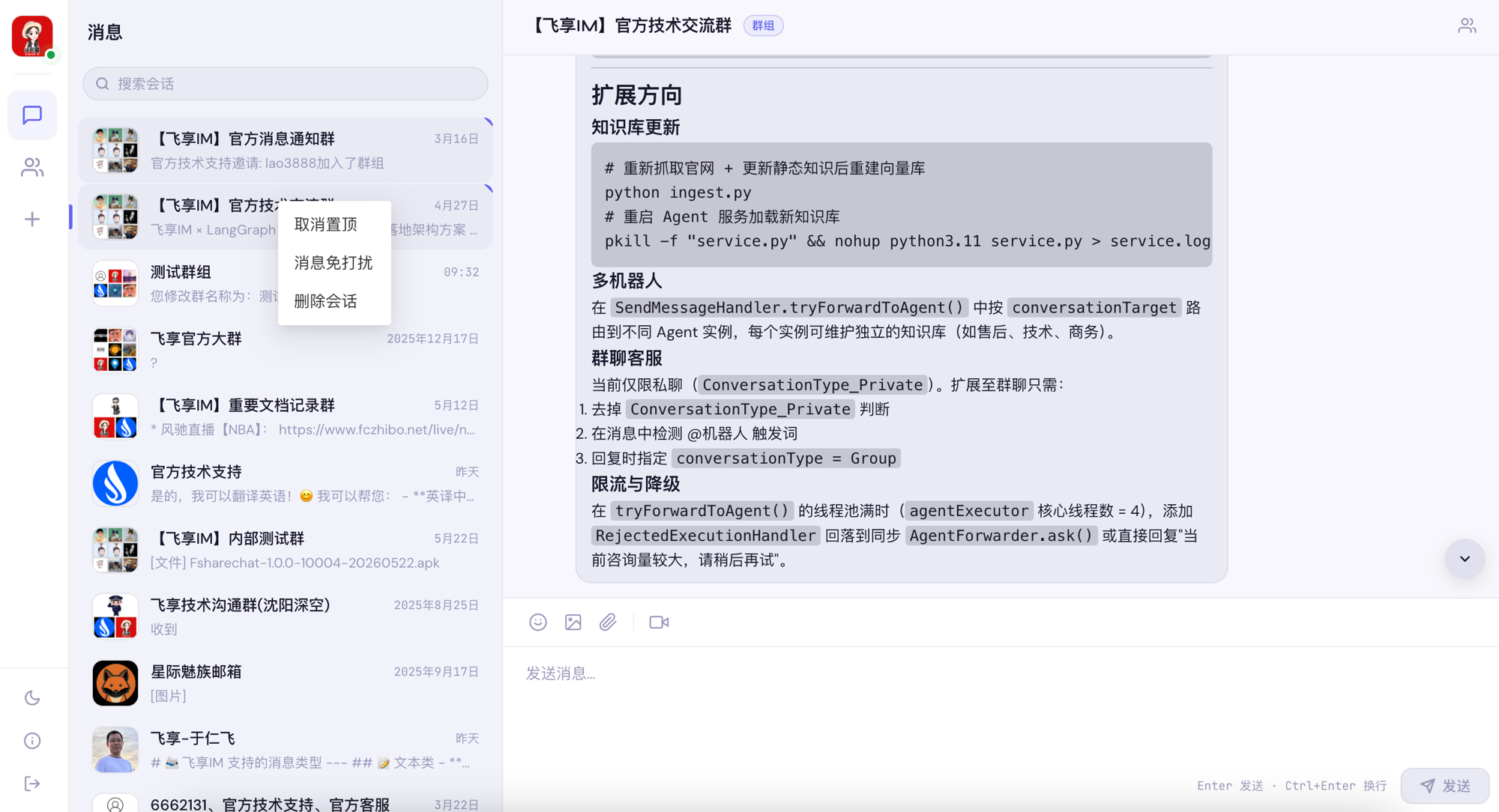Jump to the latest message with the chevron-down button
The width and height of the screenshot is (1499, 812).
[x=1465, y=559]
